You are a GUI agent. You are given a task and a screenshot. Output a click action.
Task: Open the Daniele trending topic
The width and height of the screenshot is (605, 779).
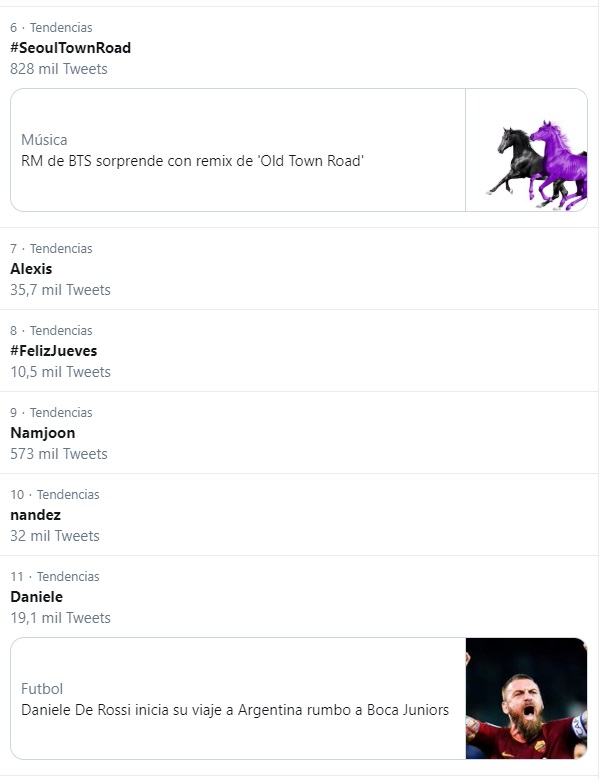click(x=36, y=597)
